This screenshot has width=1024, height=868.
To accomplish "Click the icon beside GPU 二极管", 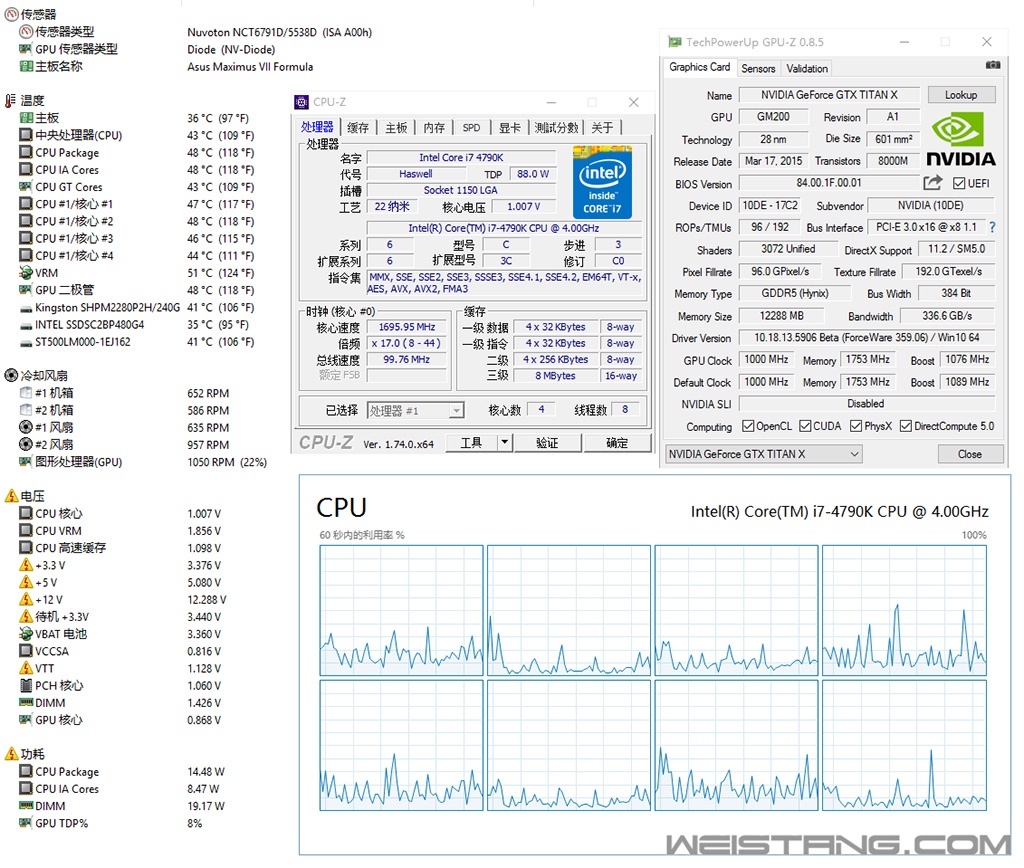I will tap(26, 290).
